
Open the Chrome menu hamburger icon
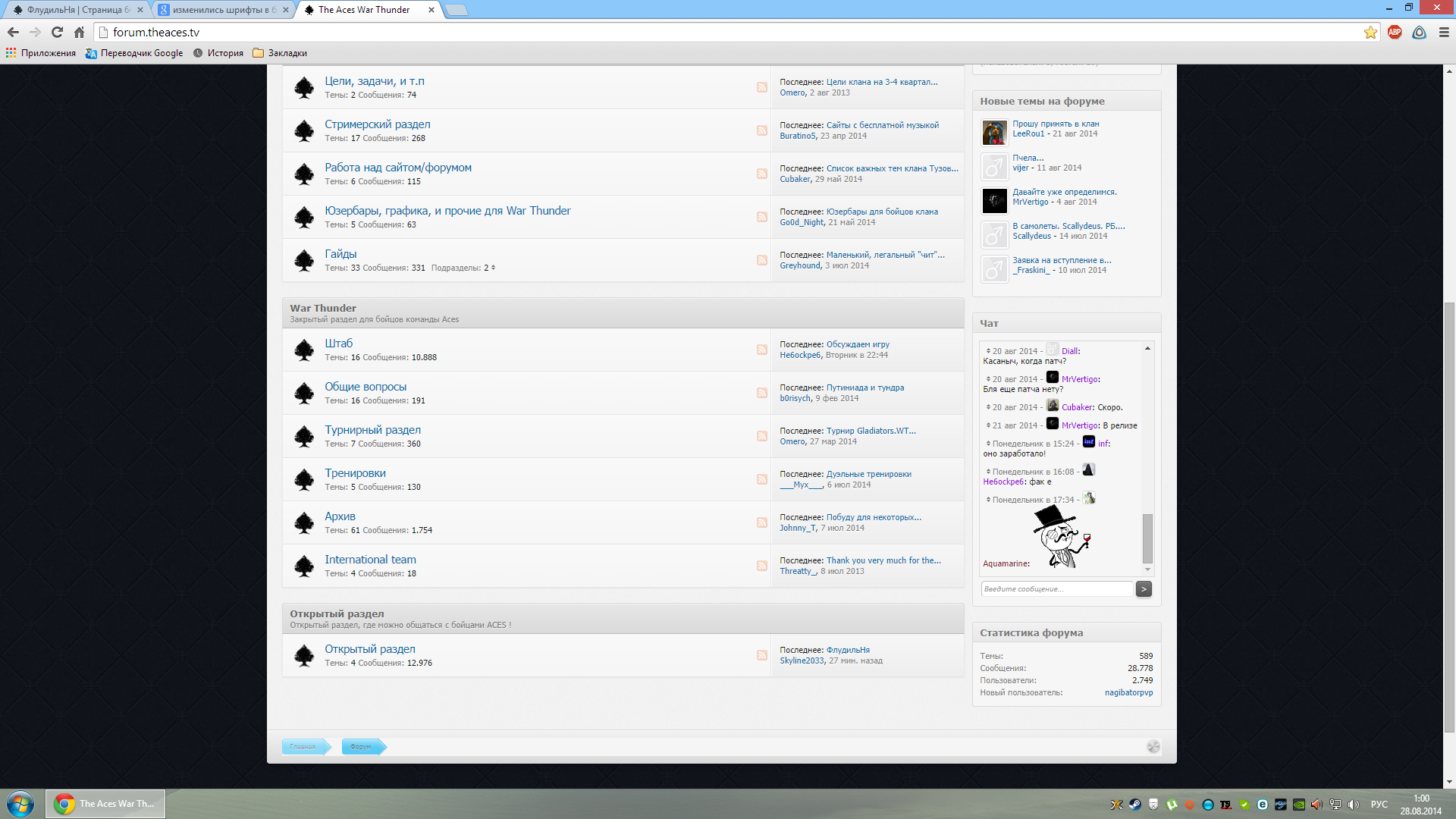(x=1444, y=33)
